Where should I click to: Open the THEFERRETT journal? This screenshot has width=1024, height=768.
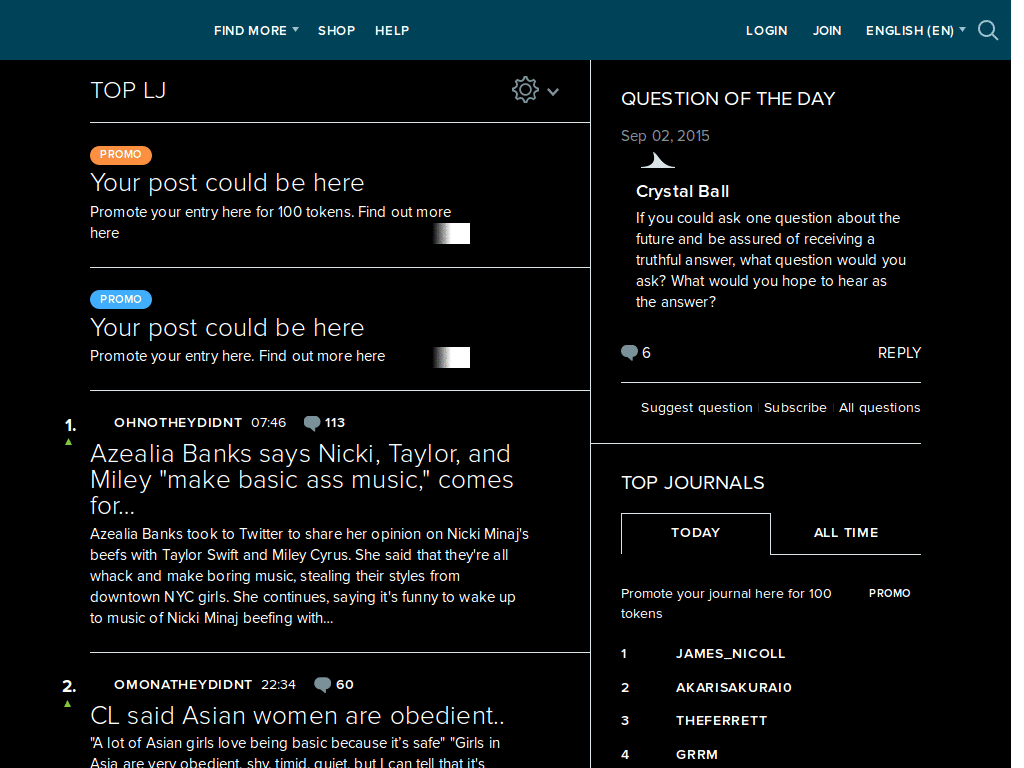coord(721,721)
